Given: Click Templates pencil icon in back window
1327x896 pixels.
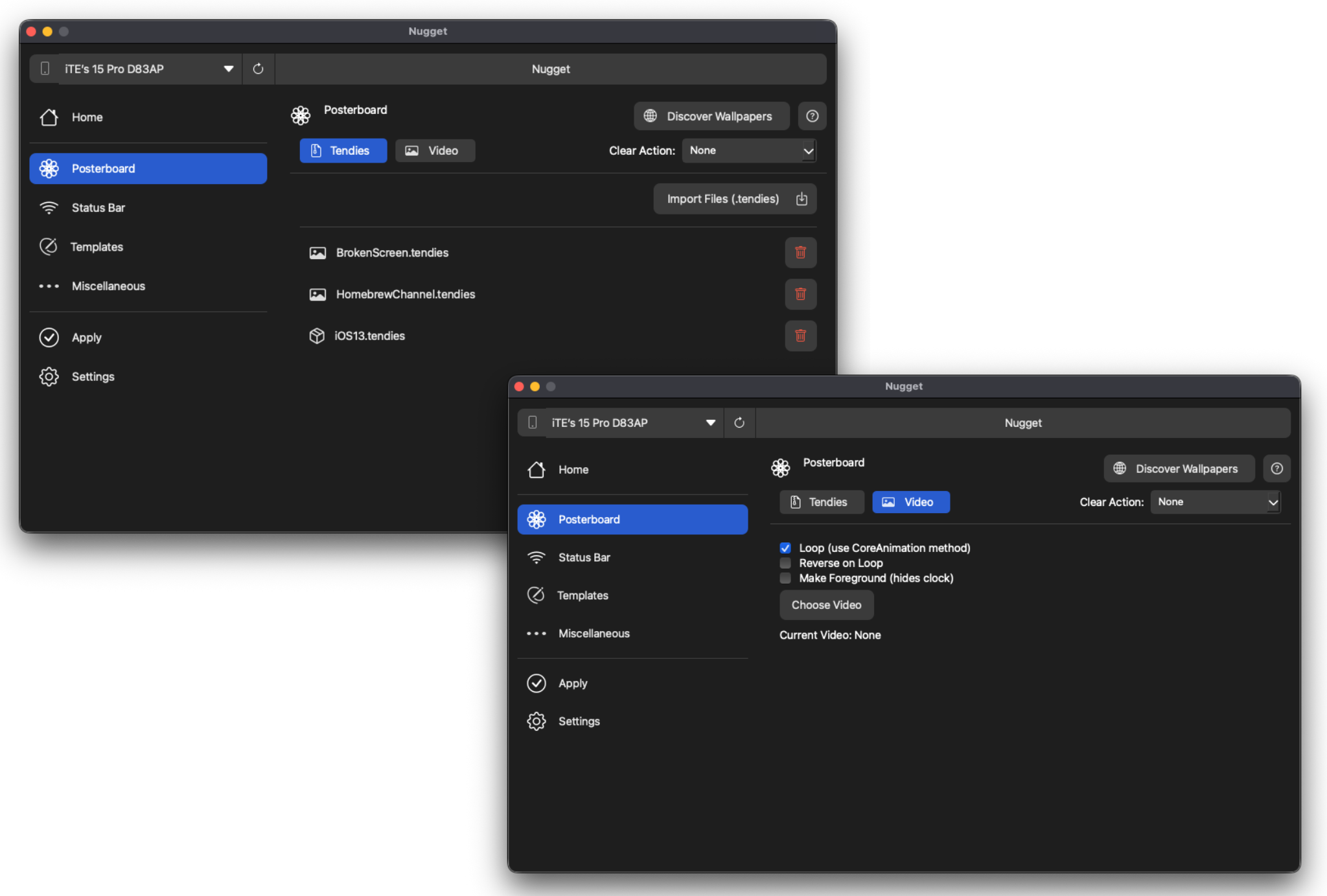Looking at the screenshot, I should [x=49, y=246].
